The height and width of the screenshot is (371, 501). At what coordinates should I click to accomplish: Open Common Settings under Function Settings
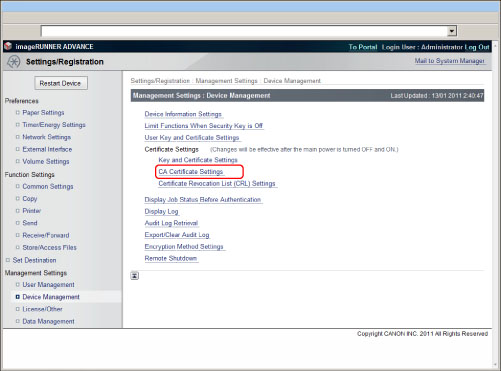48,187
